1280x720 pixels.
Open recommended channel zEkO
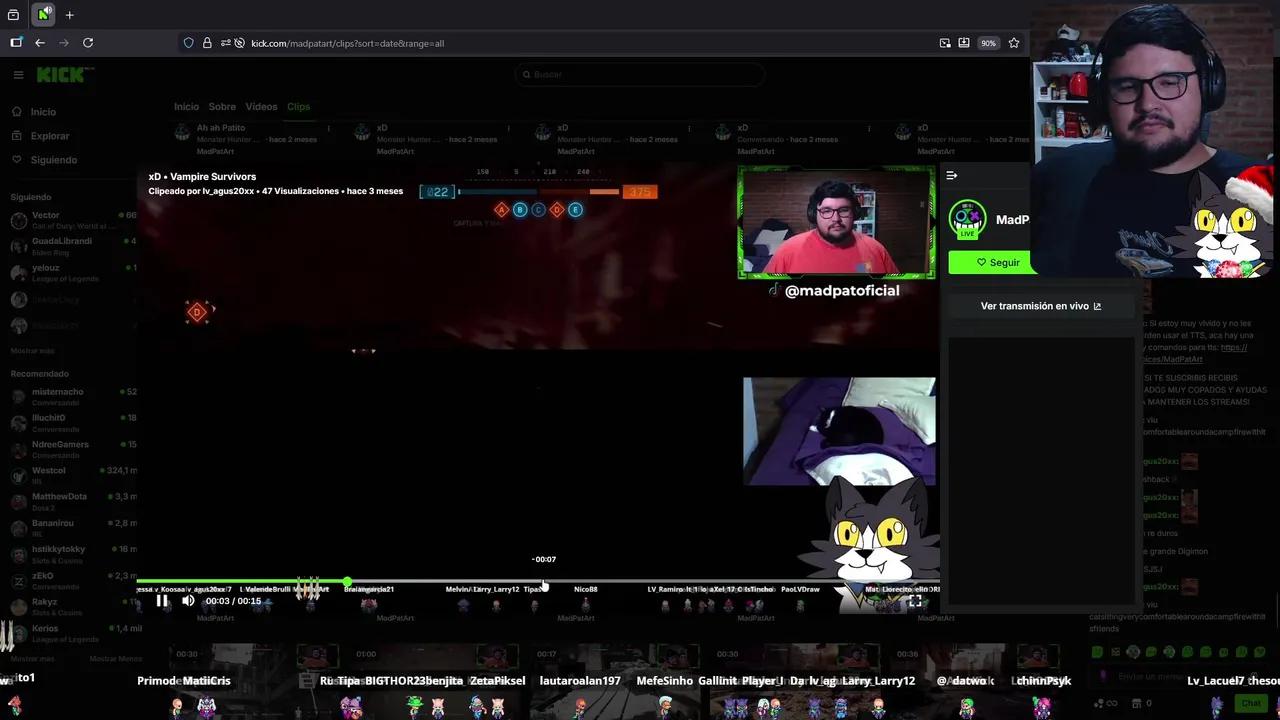pyautogui.click(x=72, y=580)
